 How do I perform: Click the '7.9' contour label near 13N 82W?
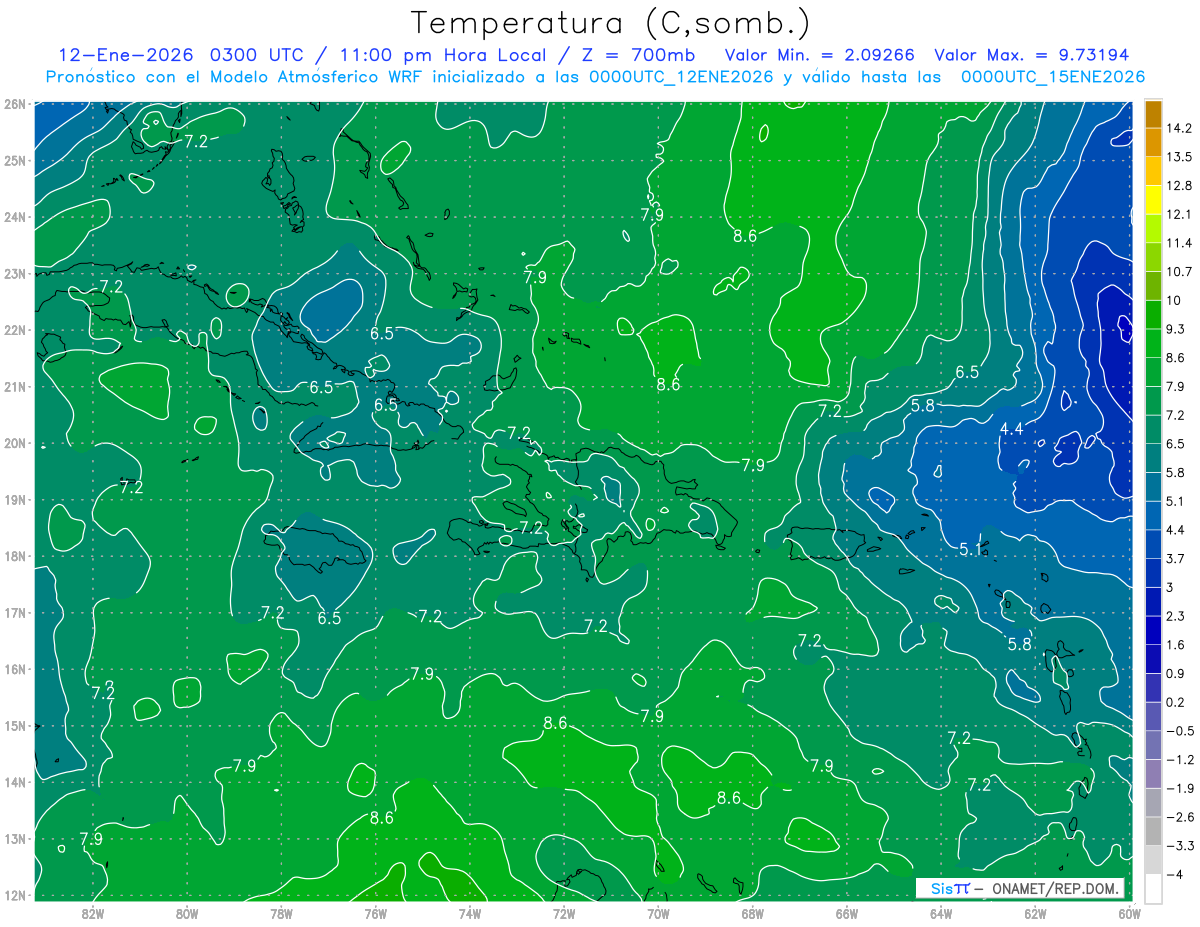pyautogui.click(x=91, y=839)
